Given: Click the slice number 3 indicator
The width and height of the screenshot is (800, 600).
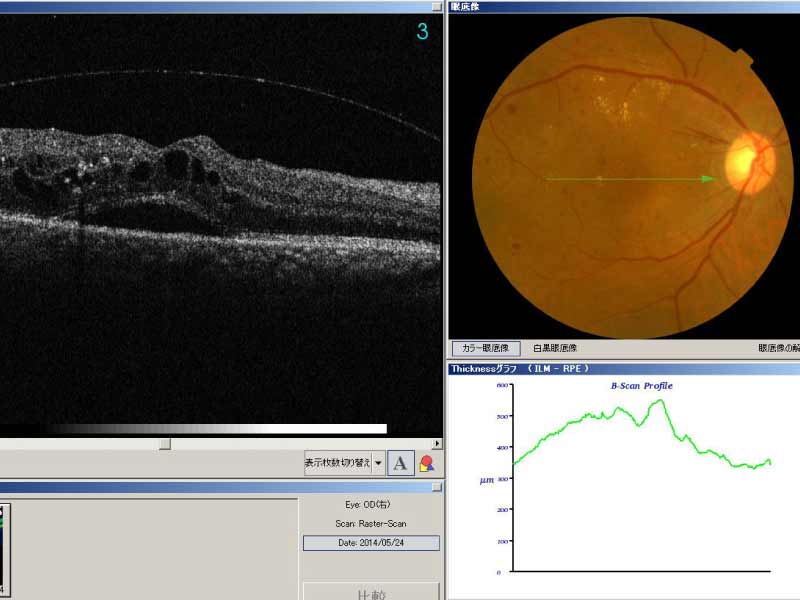Looking at the screenshot, I should pyautogui.click(x=422, y=31).
